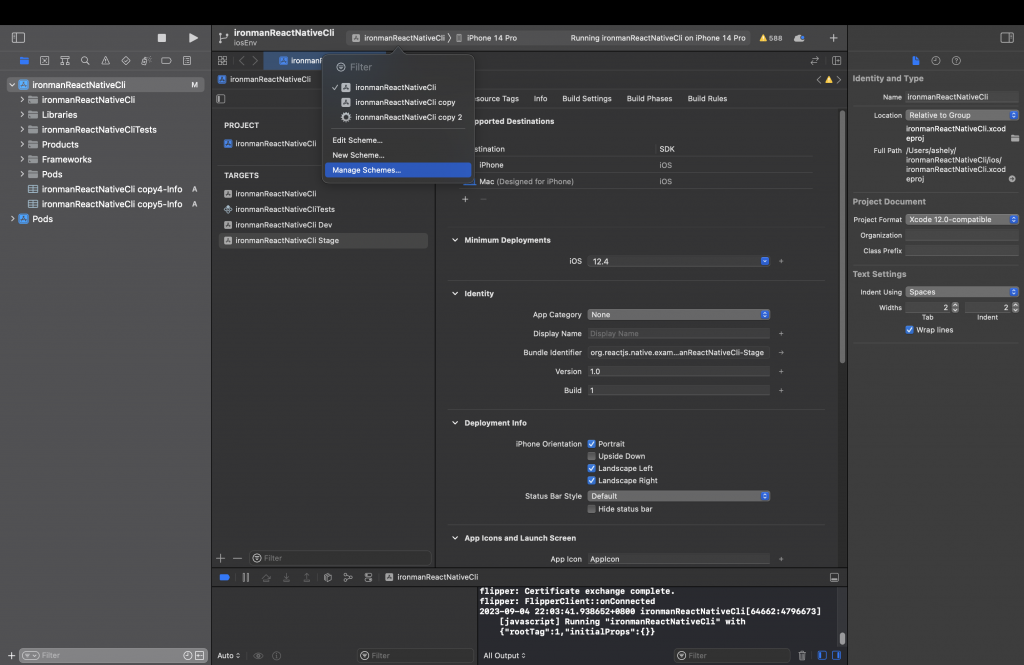The width and height of the screenshot is (1024, 665).
Task: Uncheck the Portrait orientation checkbox
Action: [592, 443]
